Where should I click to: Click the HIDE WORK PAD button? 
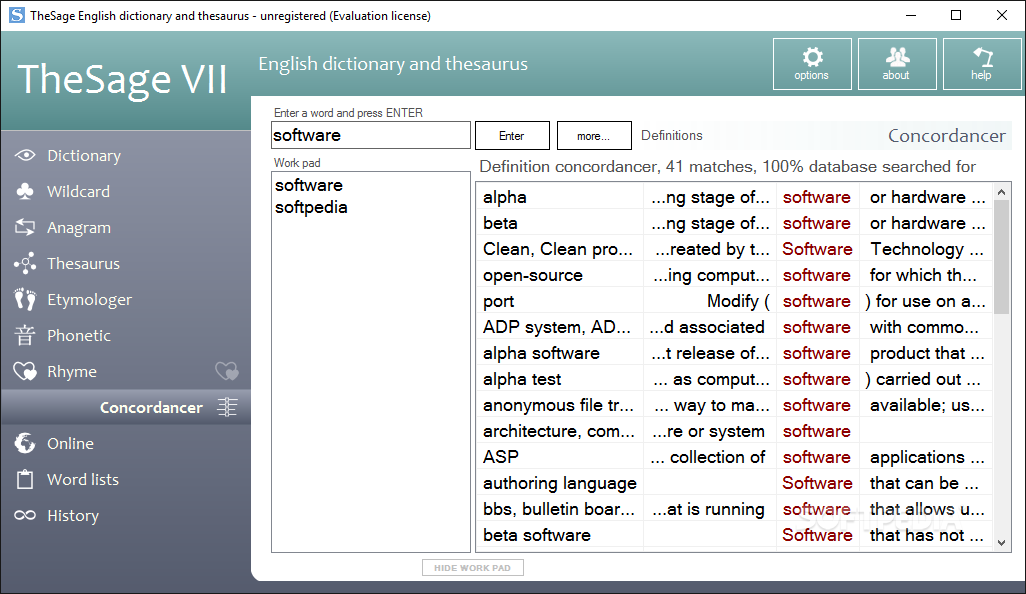click(472, 568)
